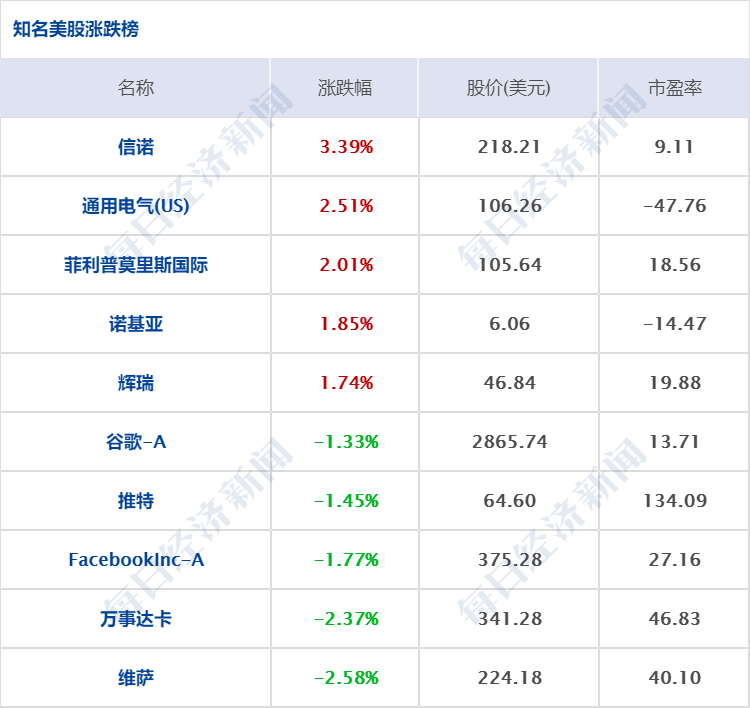Open the 诺基亚 stock link
Image resolution: width=750 pixels, height=708 pixels.
tap(136, 324)
